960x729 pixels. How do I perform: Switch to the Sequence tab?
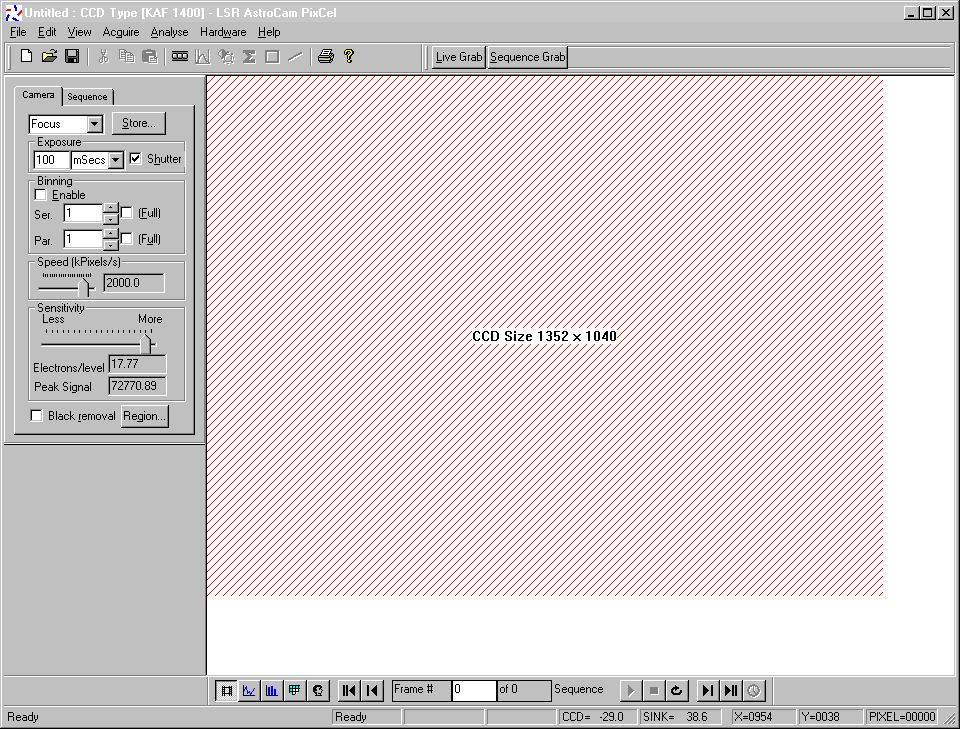point(87,97)
